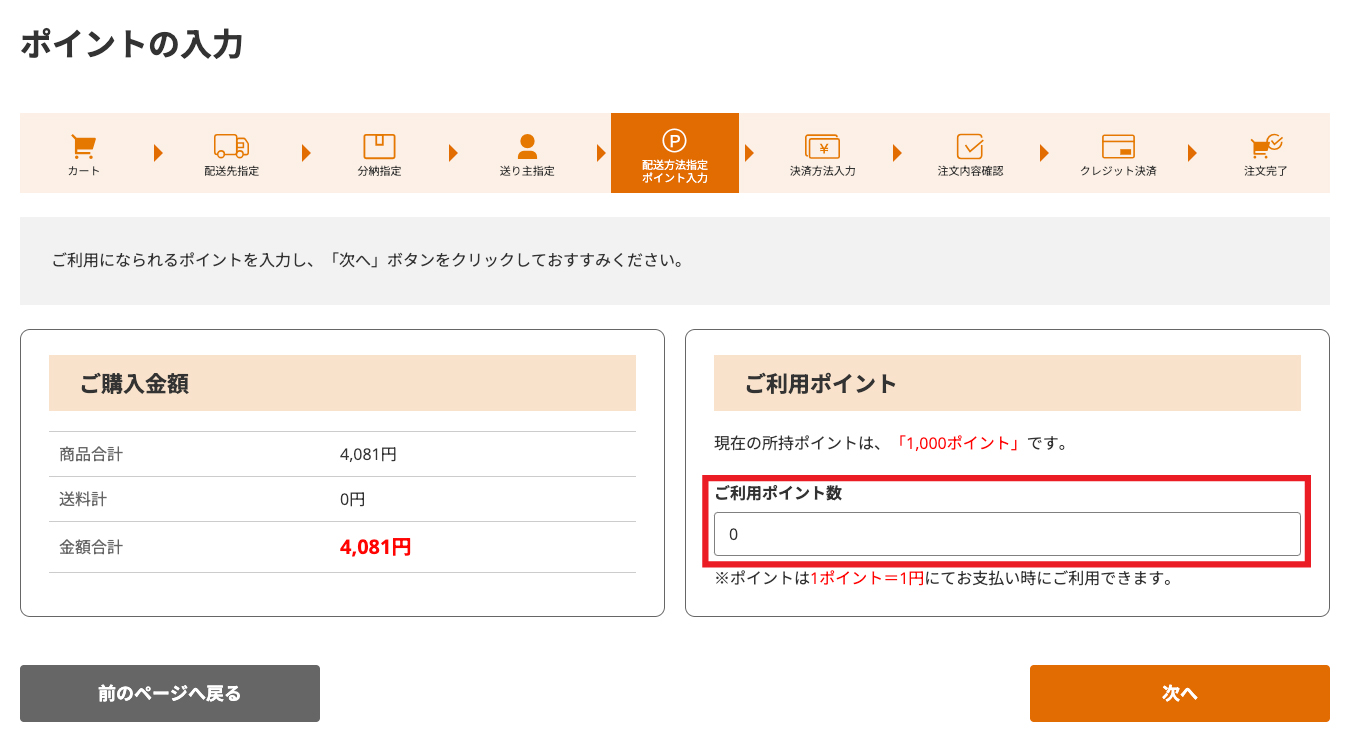Click the red bold 4,081円 total
Screen dimensions: 1350x754
[x=376, y=547]
